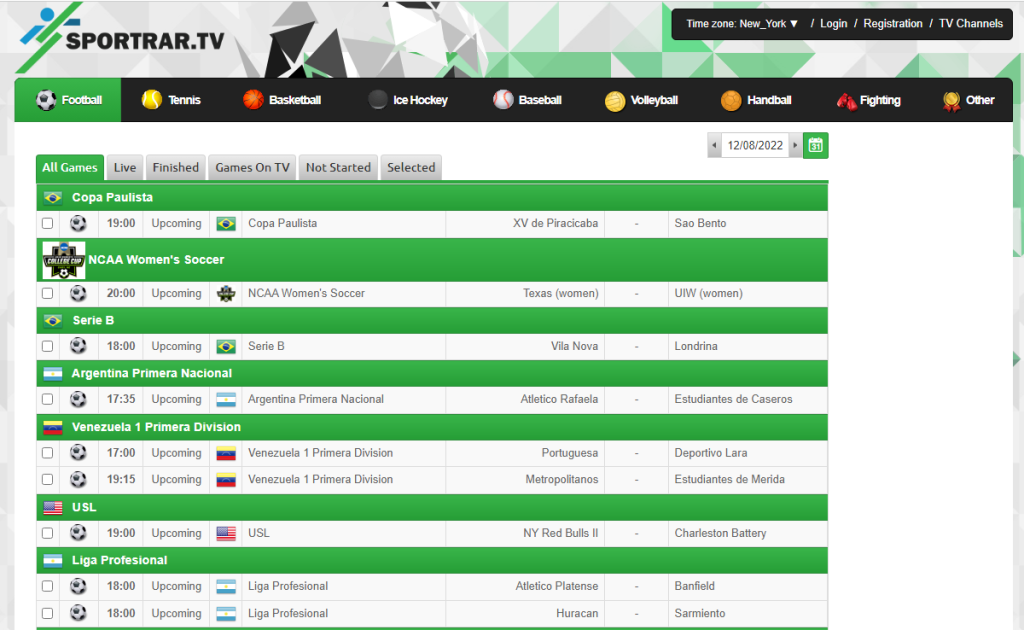The image size is (1024, 630).
Task: Click the orange basketball icon
Action: (253, 100)
